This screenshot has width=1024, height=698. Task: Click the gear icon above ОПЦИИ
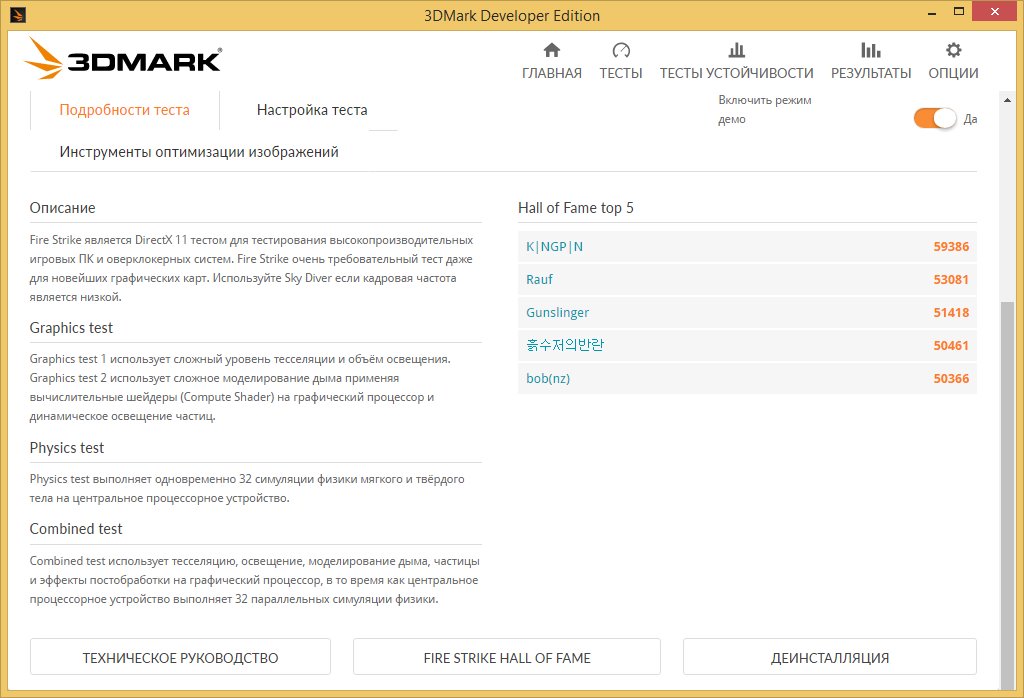pos(953,50)
